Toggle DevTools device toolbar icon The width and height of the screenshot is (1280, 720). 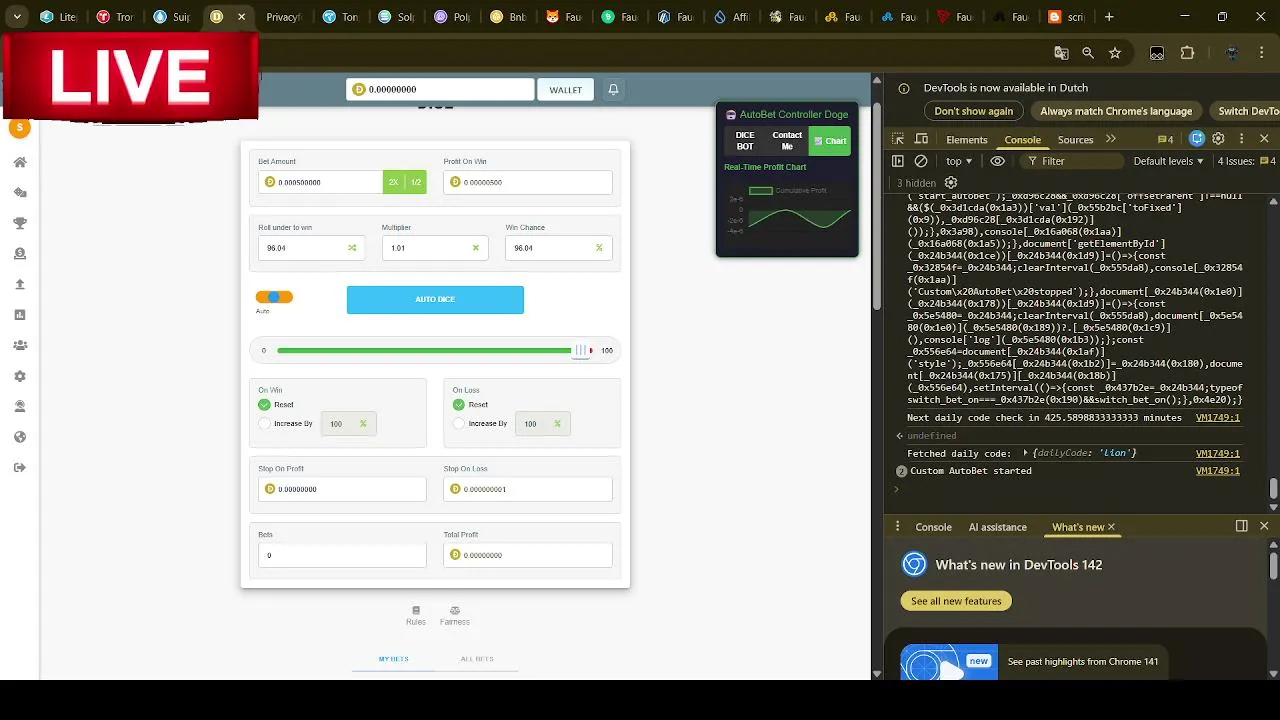(922, 139)
